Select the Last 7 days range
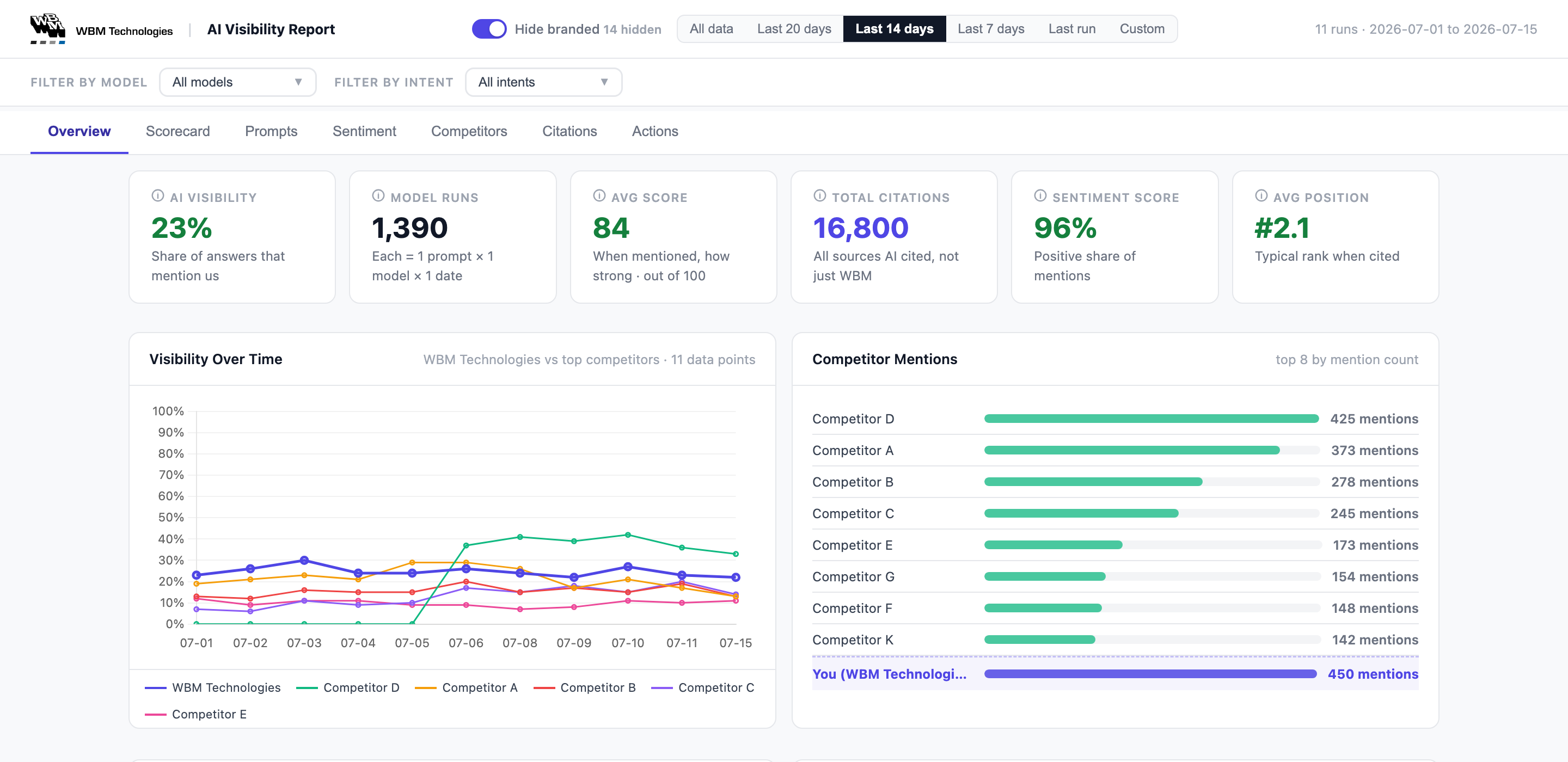Image resolution: width=1568 pixels, height=762 pixels. point(990,29)
